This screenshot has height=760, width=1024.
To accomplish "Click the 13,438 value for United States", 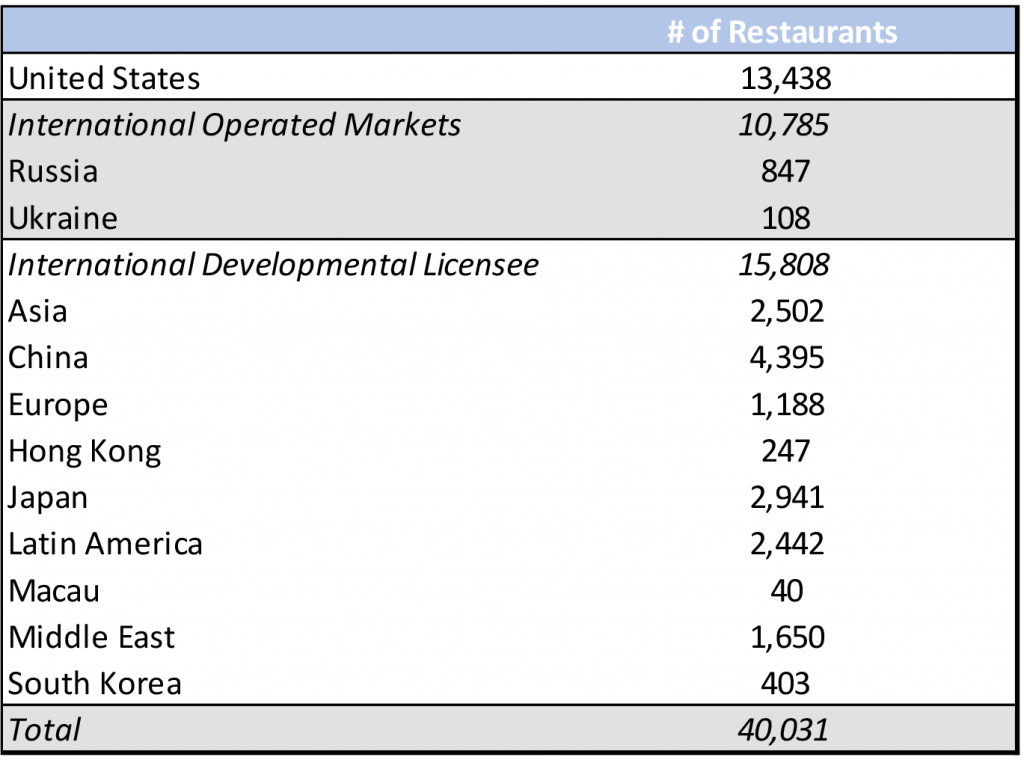I will (x=786, y=78).
